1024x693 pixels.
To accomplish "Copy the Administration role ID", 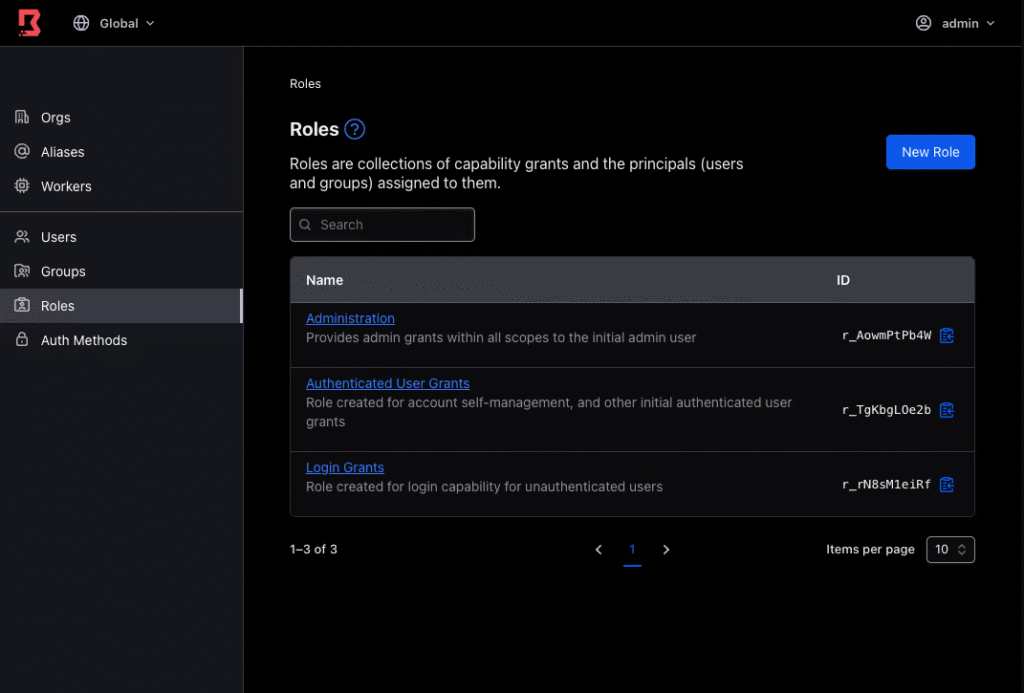I will (x=947, y=336).
